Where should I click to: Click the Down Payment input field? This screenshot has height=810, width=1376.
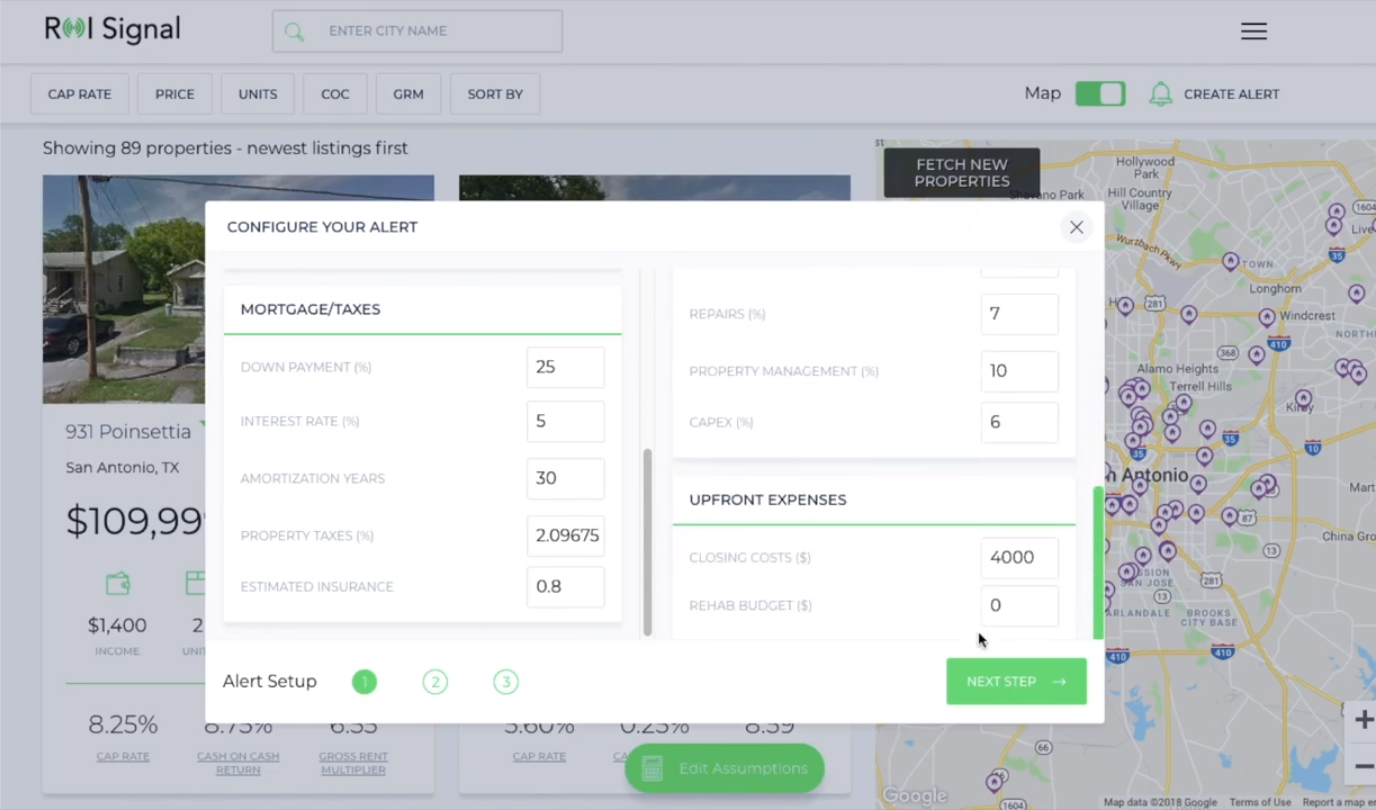click(565, 367)
